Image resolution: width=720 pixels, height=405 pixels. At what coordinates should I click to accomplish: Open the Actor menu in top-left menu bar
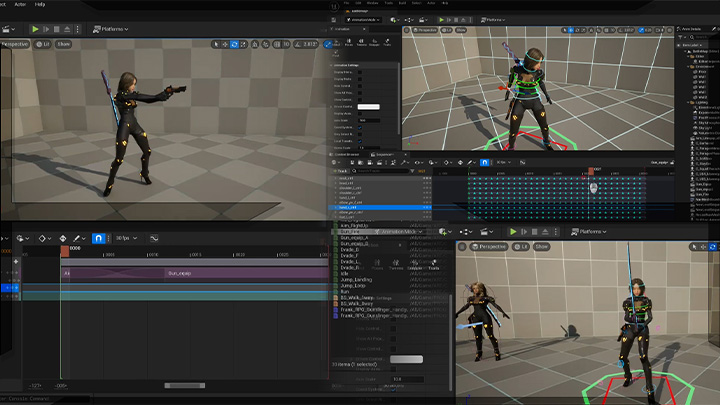(20, 4)
